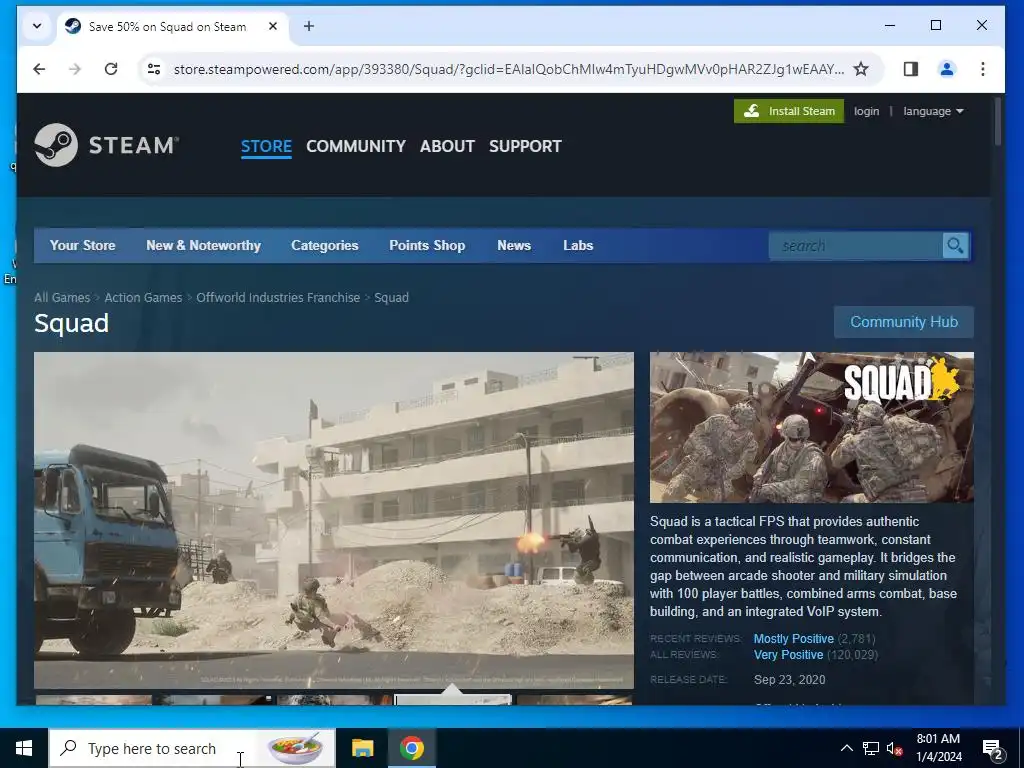1024x768 pixels.
Task: Open Chrome side panel icon
Action: click(910, 69)
